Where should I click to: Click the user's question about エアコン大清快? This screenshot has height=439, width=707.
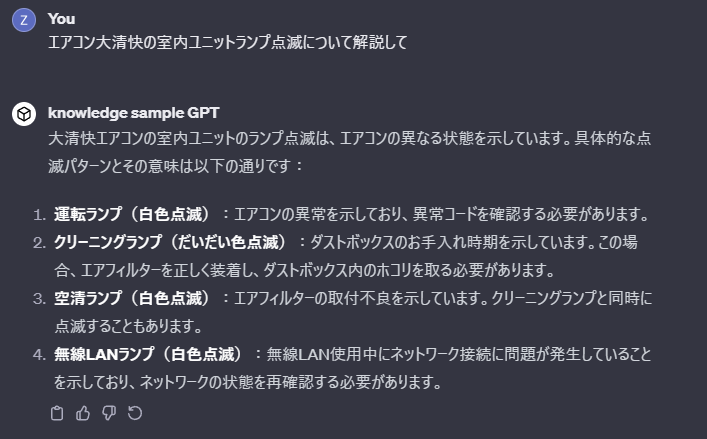pyautogui.click(x=227, y=43)
